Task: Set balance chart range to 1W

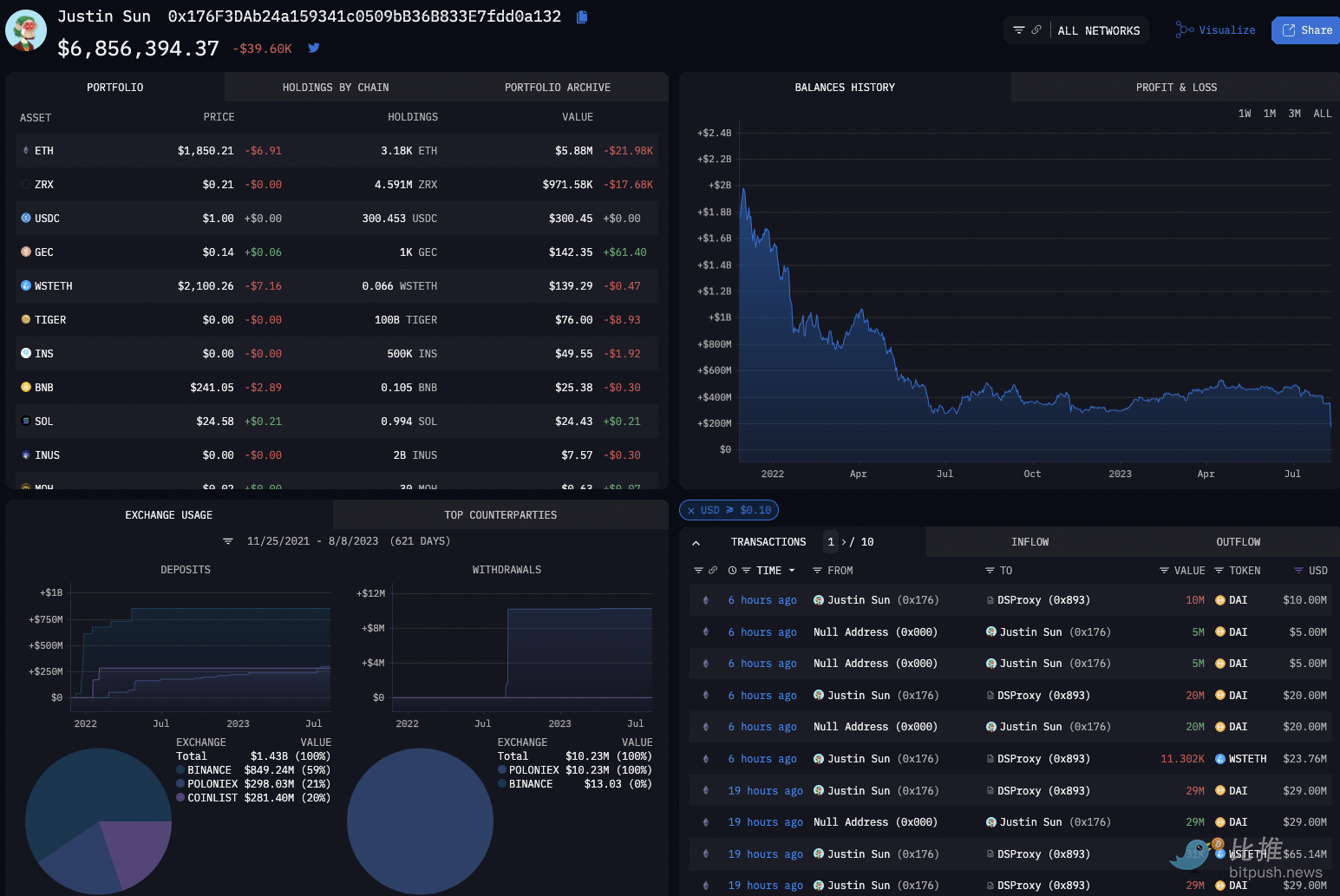Action: click(1245, 114)
